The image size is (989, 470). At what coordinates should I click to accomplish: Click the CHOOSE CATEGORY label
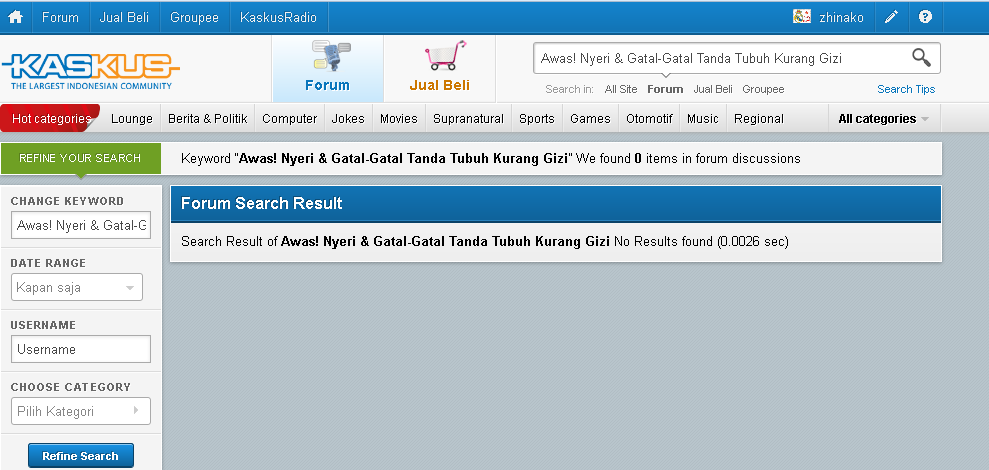pyautogui.click(x=71, y=387)
